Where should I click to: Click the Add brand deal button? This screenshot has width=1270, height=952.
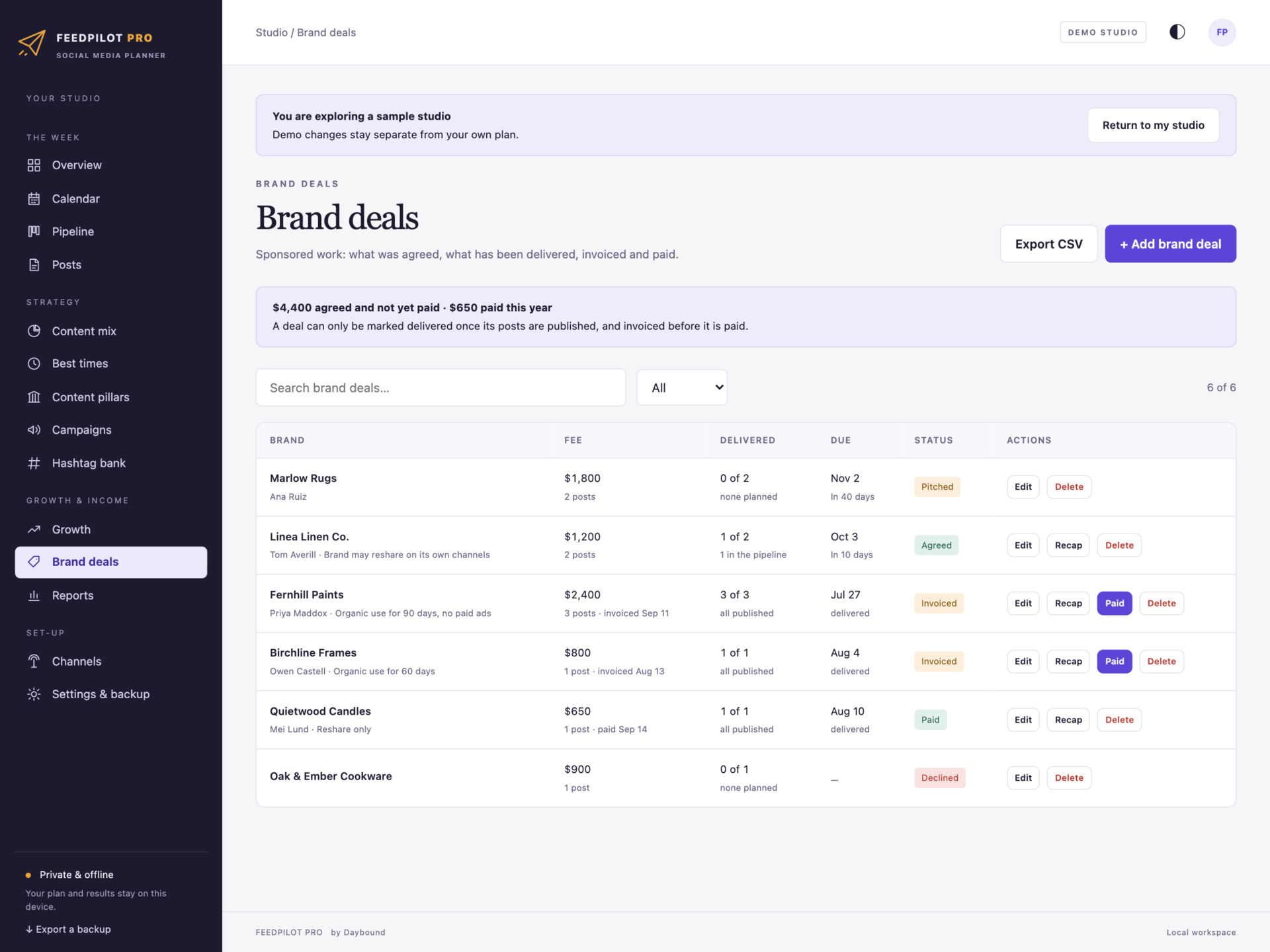(1170, 244)
